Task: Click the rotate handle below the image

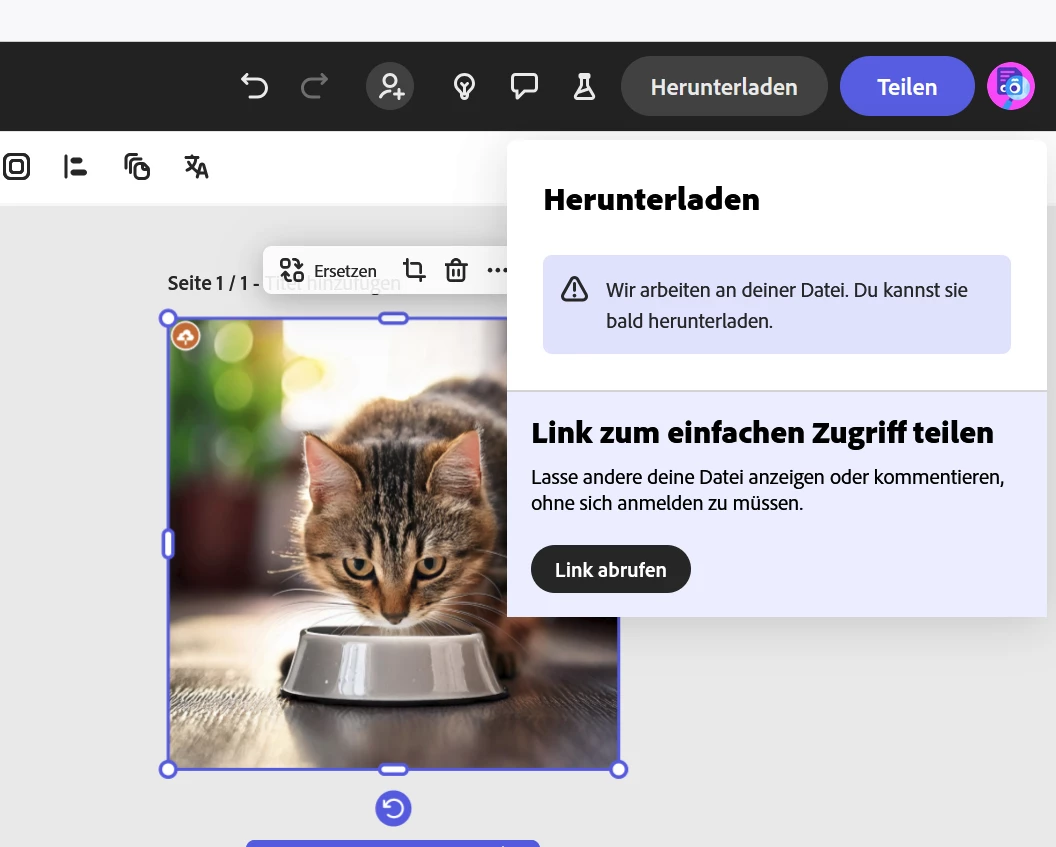Action: 393,808
